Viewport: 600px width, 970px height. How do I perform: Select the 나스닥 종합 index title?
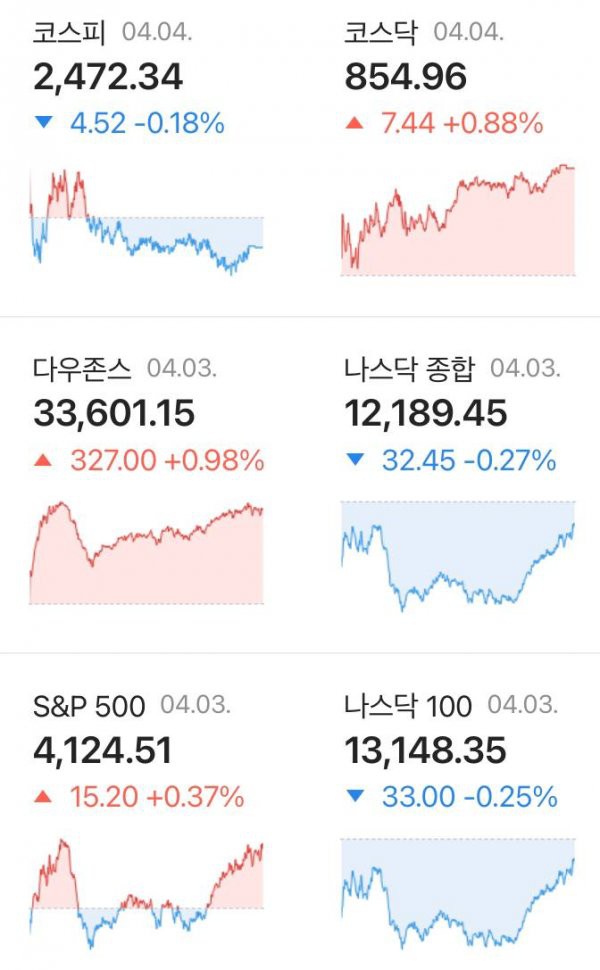click(x=410, y=369)
